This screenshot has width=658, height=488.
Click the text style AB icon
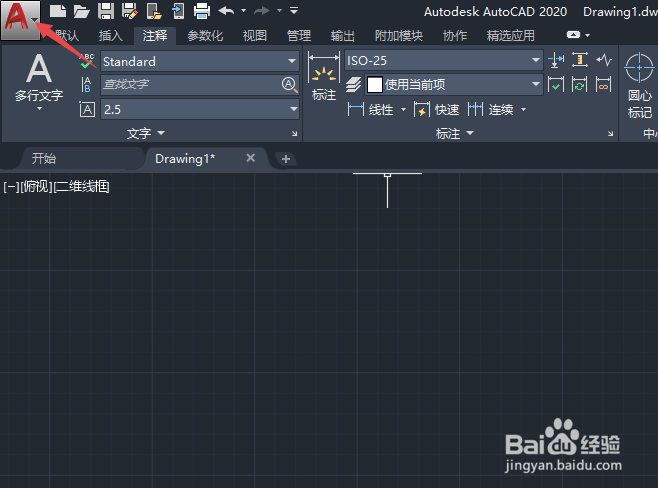click(86, 84)
